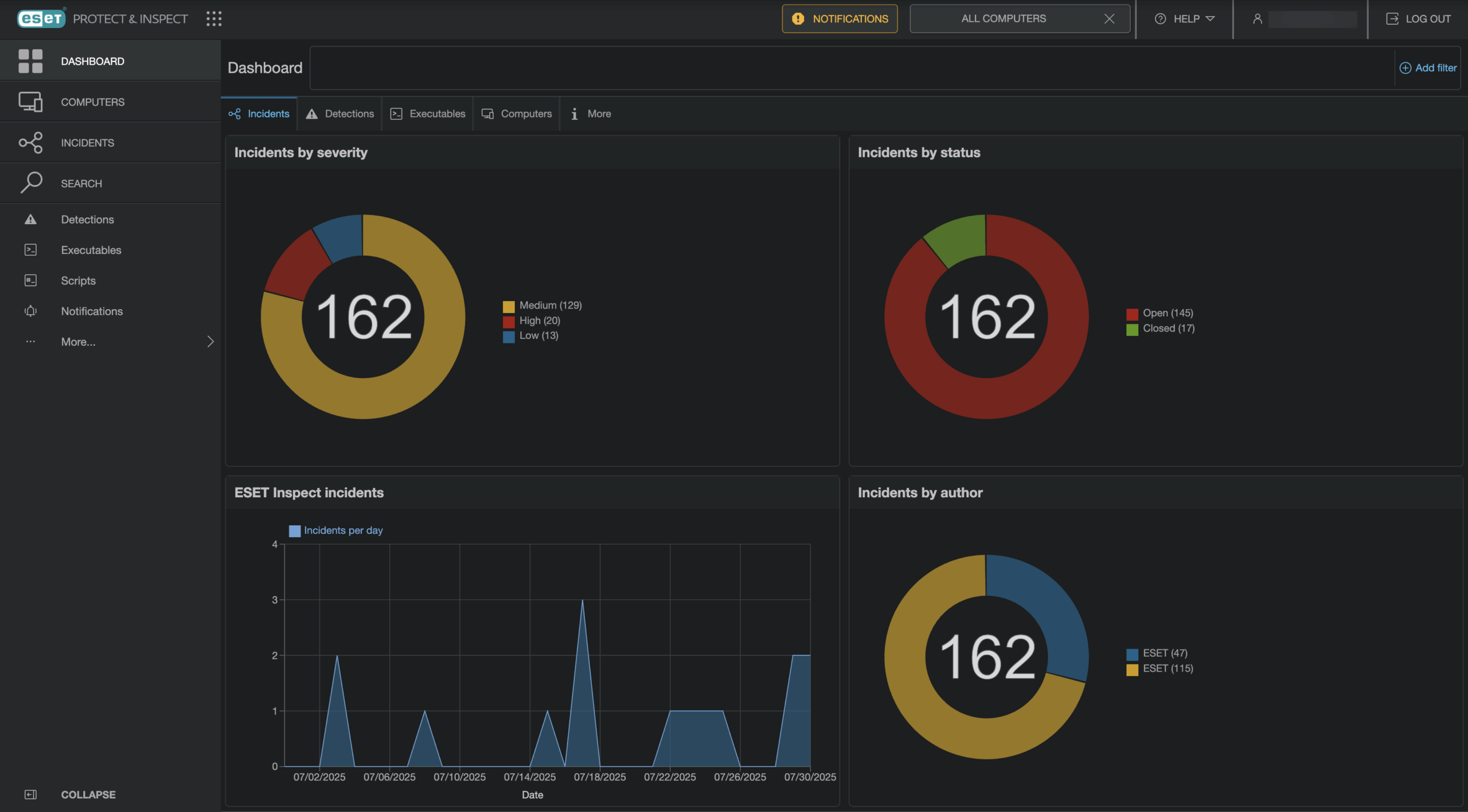Open the app switcher grid icon

pos(214,19)
